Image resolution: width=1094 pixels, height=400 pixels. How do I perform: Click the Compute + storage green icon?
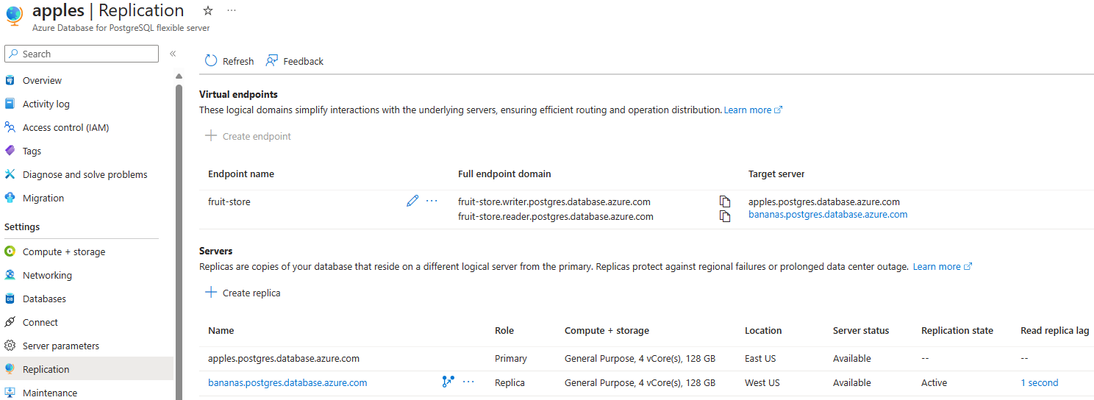[10, 252]
